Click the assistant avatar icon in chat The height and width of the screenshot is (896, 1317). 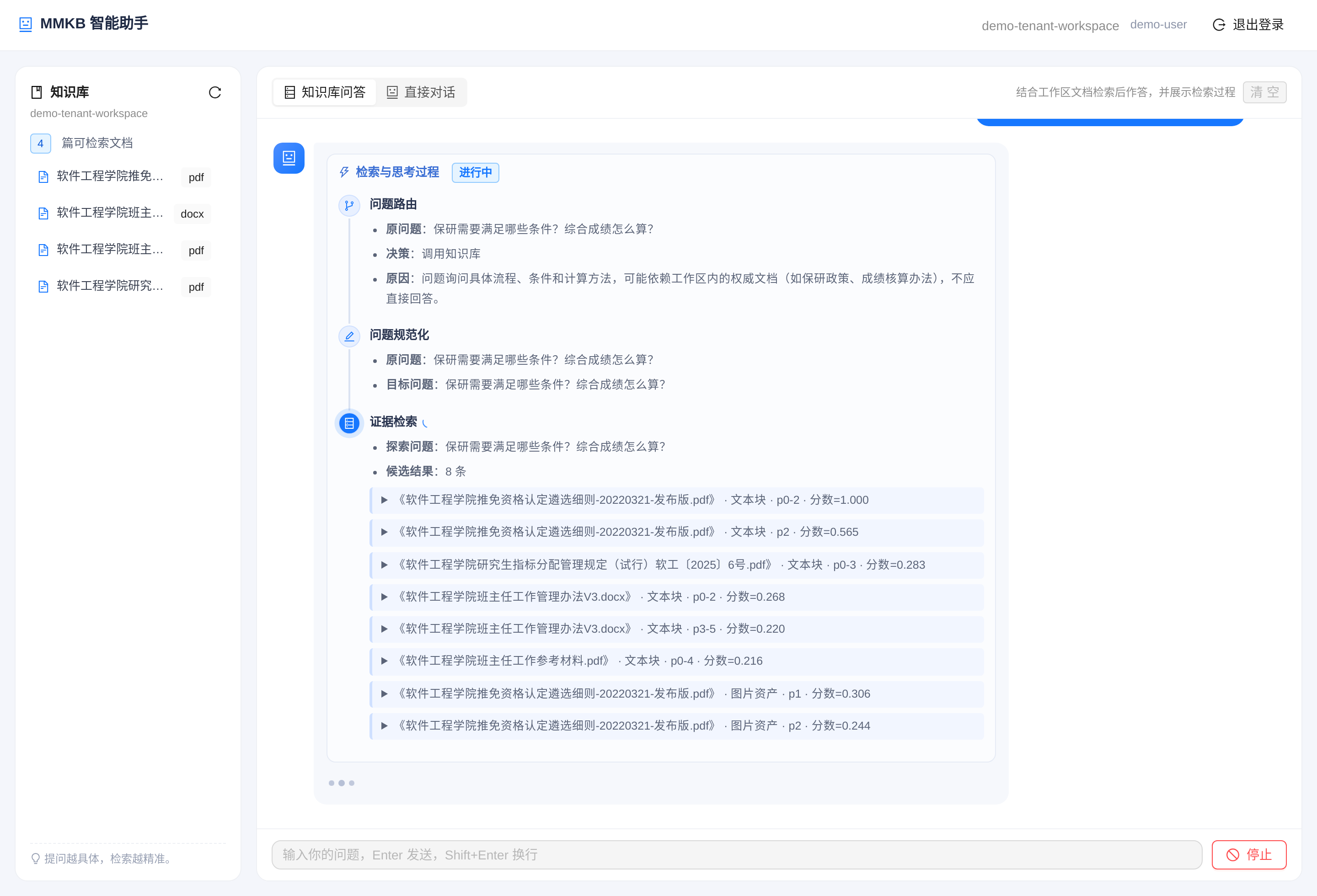(x=289, y=158)
